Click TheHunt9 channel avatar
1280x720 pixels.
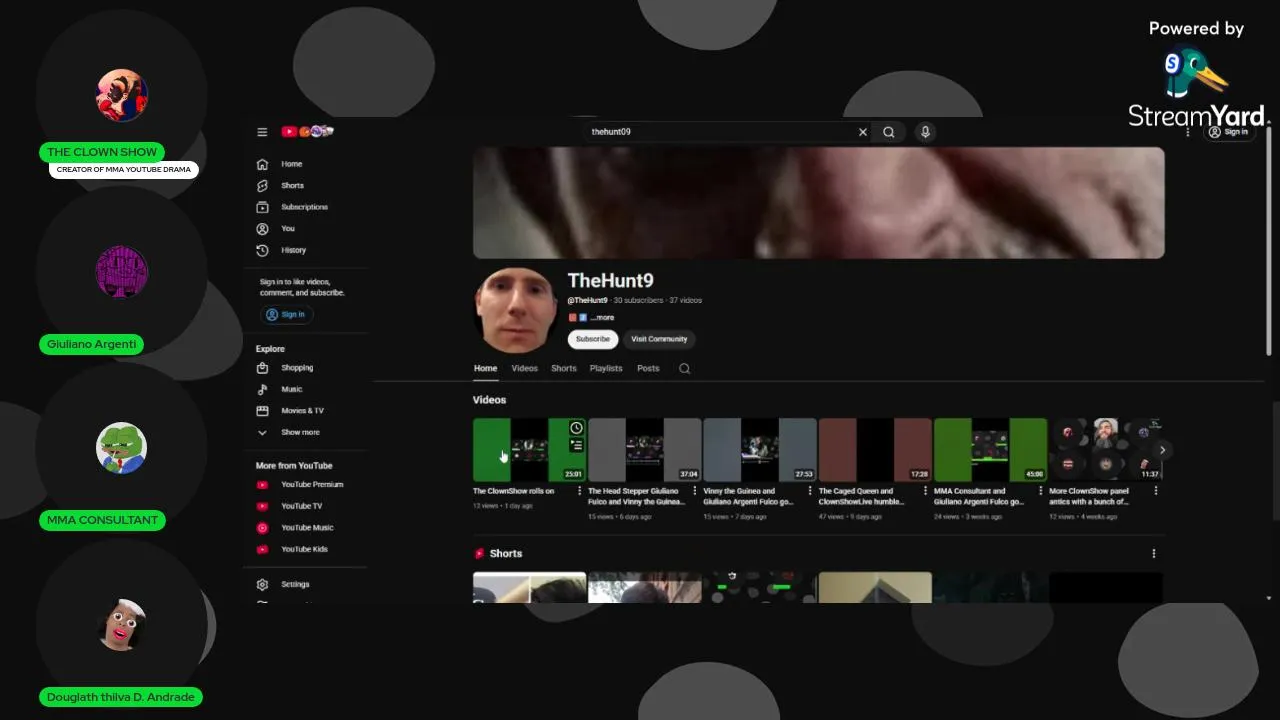pyautogui.click(x=515, y=311)
